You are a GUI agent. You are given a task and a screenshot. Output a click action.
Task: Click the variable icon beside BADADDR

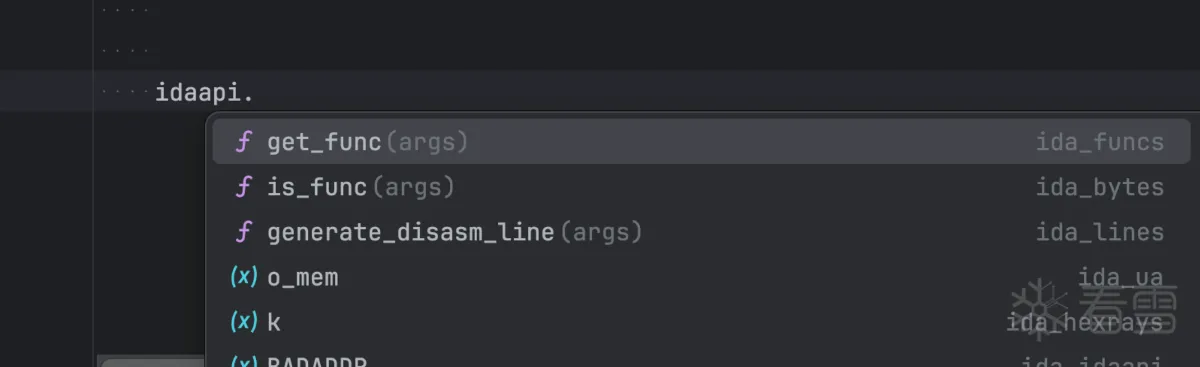point(244,362)
